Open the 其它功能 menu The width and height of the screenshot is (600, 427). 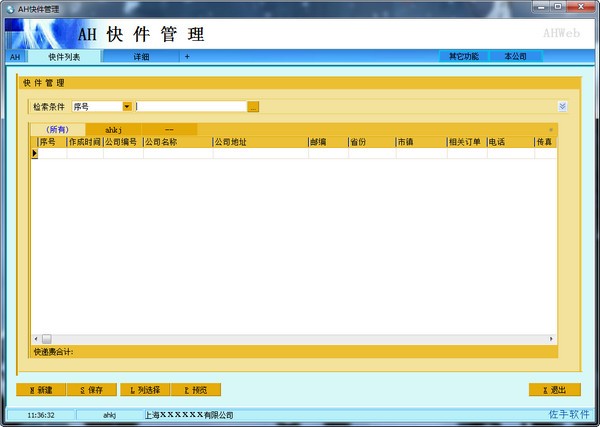(464, 56)
